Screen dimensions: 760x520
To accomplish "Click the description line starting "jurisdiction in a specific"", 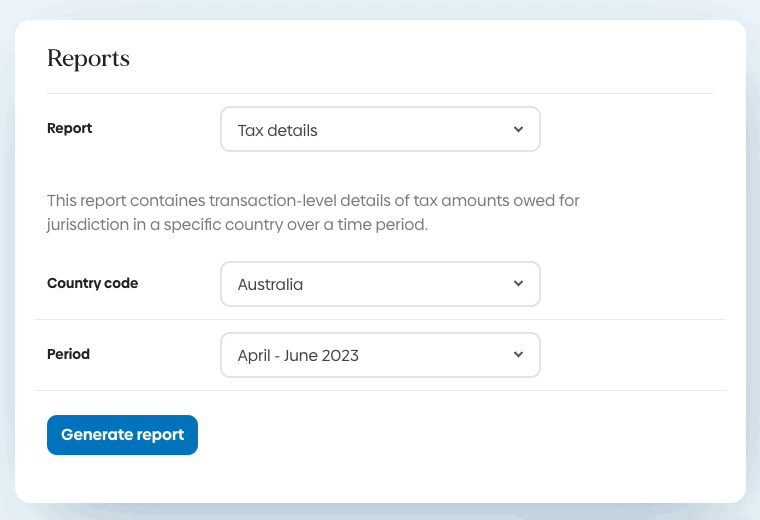I will point(237,225).
